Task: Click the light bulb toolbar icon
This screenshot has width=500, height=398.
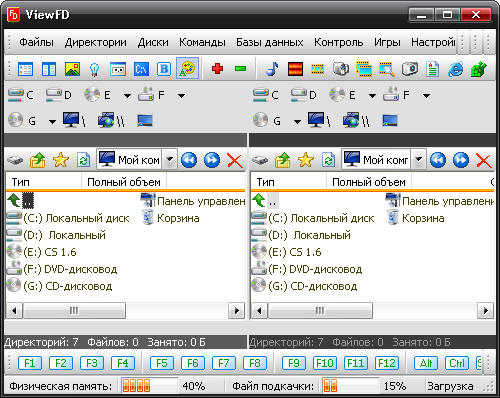Action: coord(95,69)
